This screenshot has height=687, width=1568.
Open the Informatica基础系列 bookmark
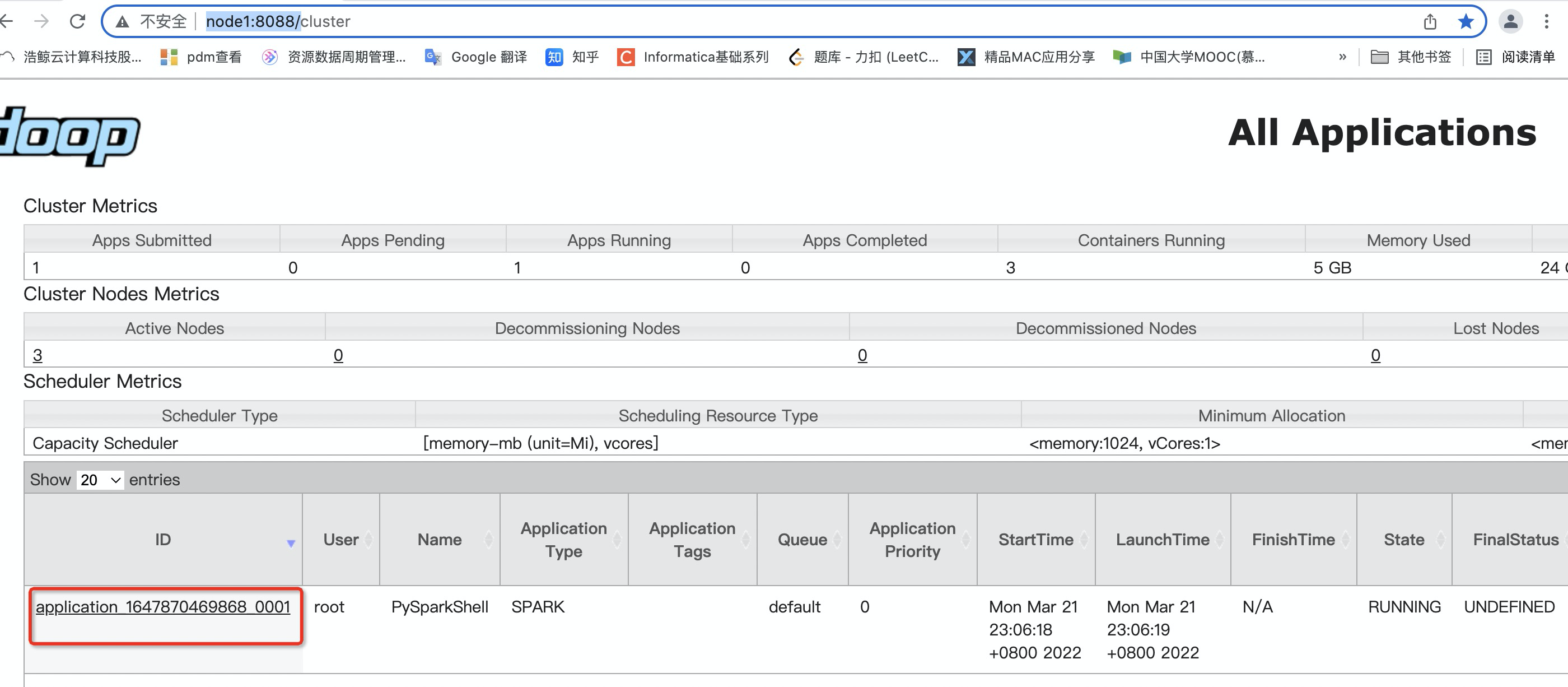click(x=693, y=57)
